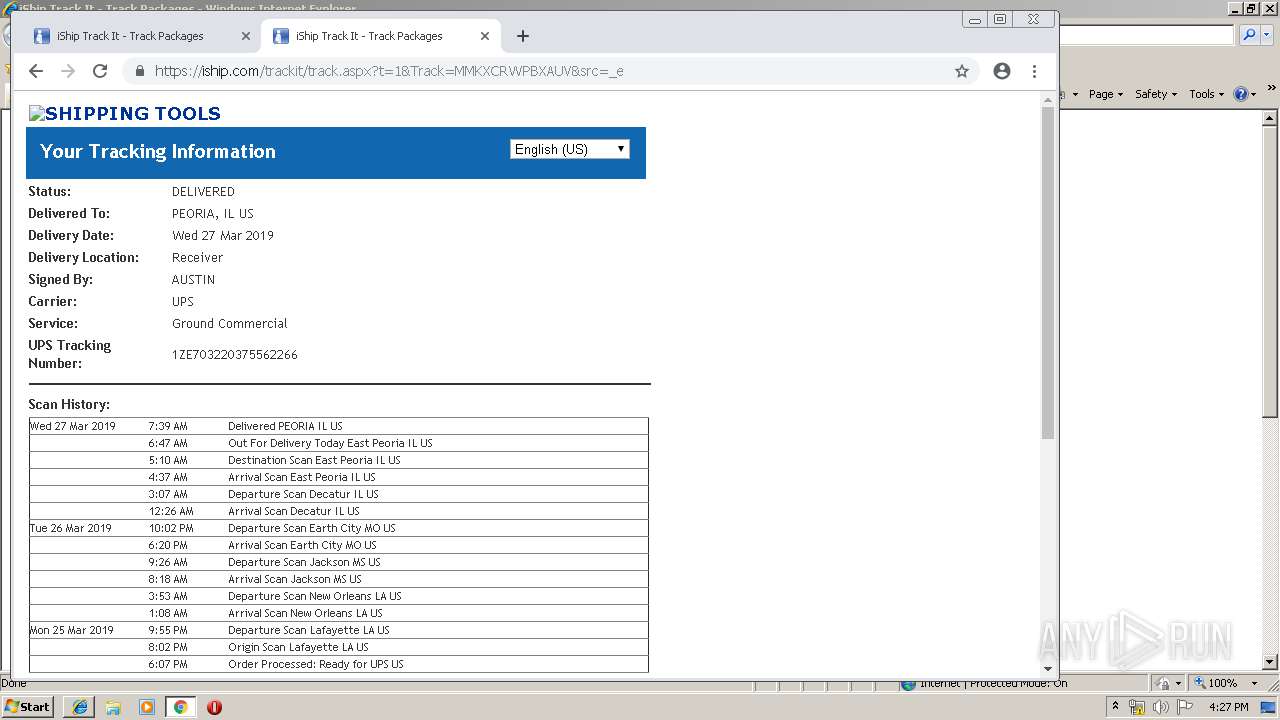Click 'Arrival Scan New Orleans LA US' row
Image resolution: width=1280 pixels, height=720 pixels.
pos(338,613)
